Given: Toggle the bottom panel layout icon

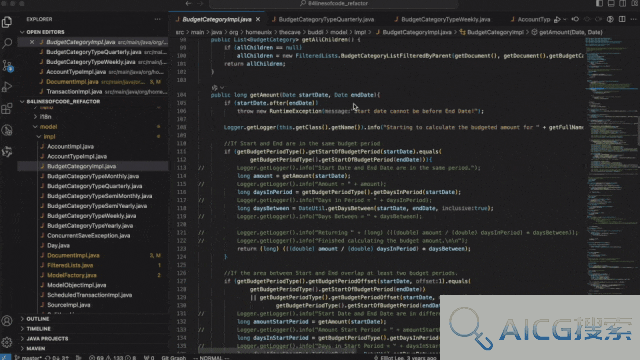Looking at the screenshot, I should [611, 3].
